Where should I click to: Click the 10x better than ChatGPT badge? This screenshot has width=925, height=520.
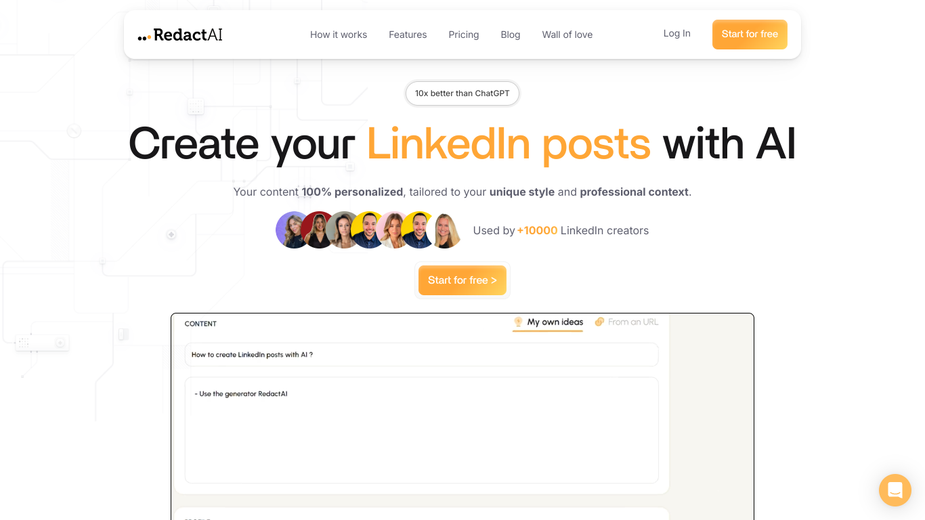tap(462, 93)
